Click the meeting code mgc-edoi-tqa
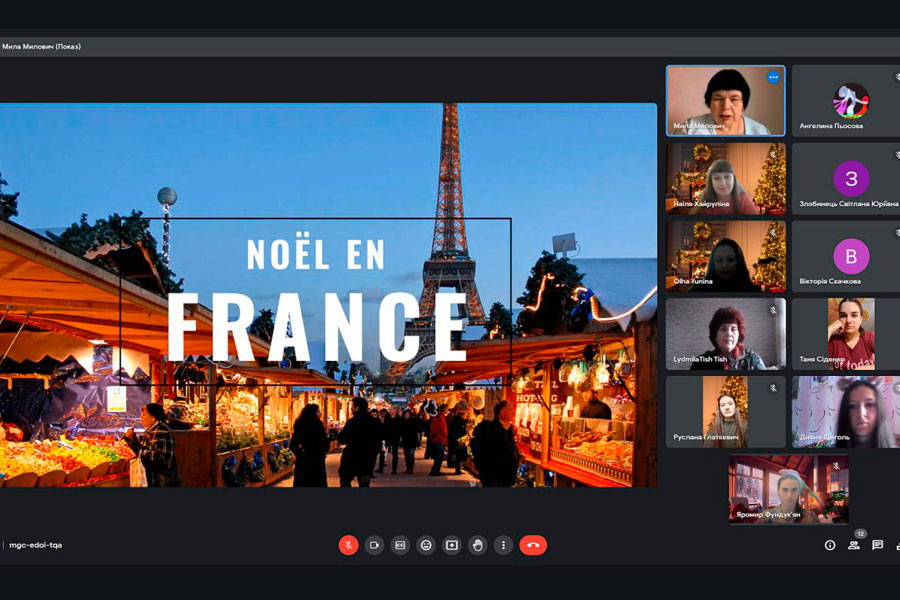The image size is (900, 600). (x=36, y=545)
